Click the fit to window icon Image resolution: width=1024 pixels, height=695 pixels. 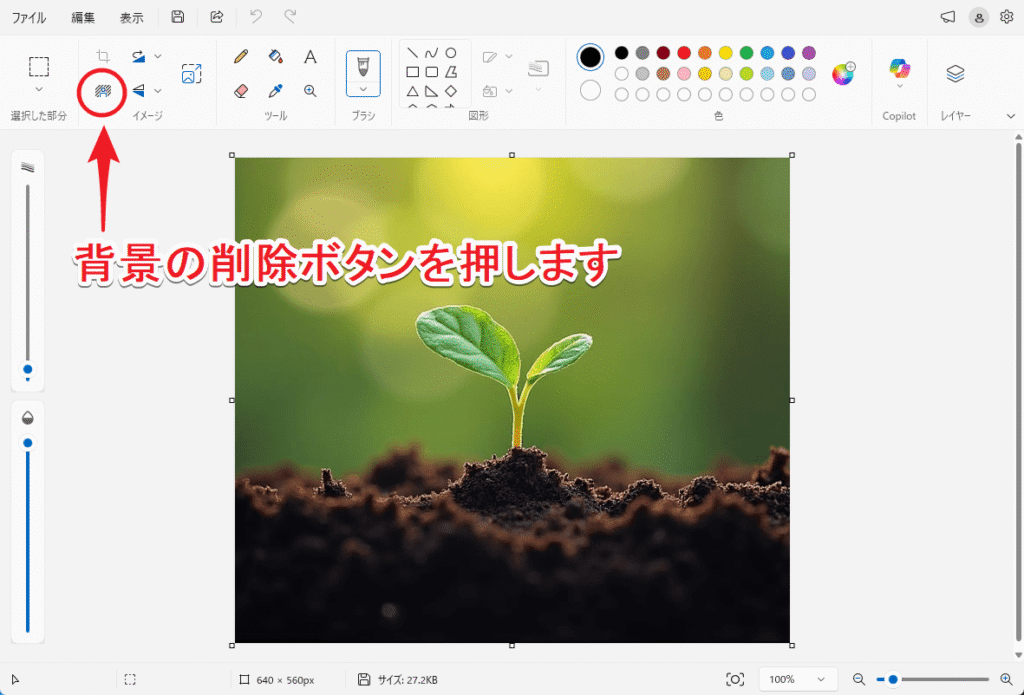735,679
